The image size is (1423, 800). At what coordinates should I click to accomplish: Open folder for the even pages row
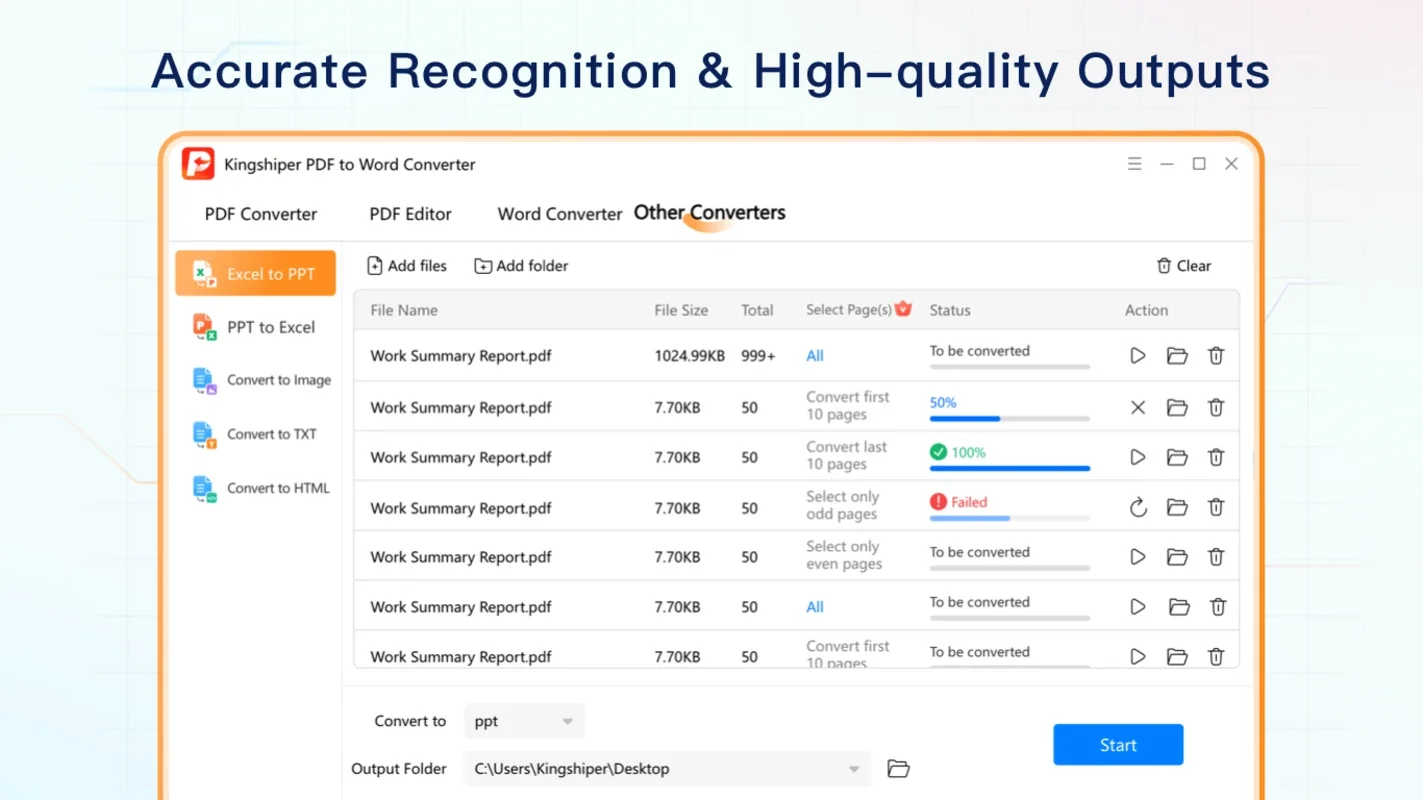point(1177,557)
